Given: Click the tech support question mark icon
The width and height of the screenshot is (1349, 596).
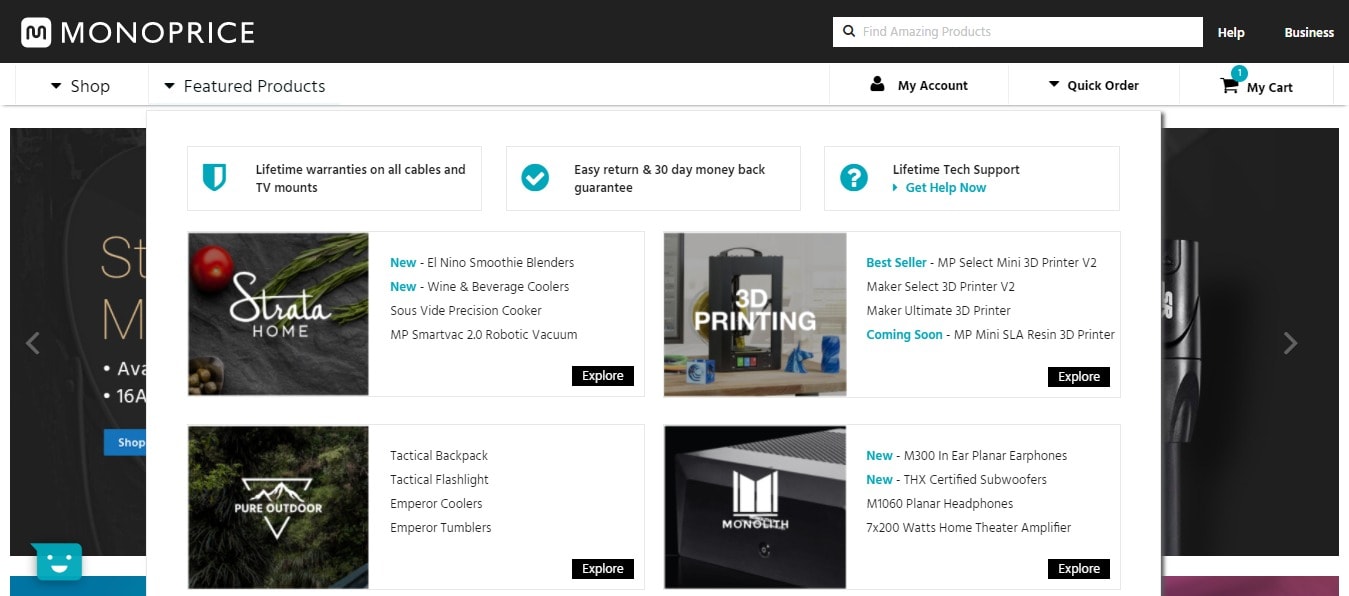Looking at the screenshot, I should click(853, 178).
